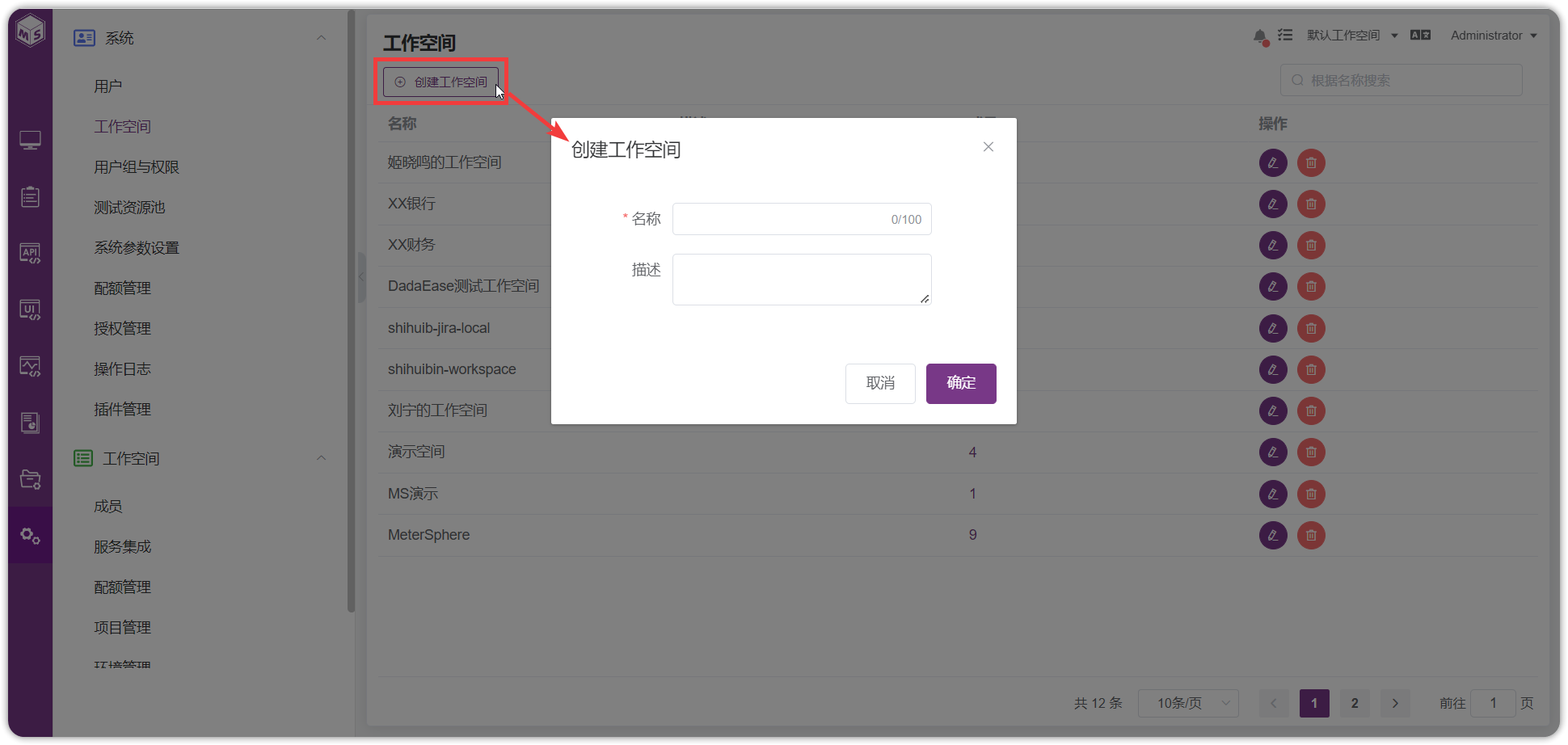Open the workbench monitor icon in sidebar
This screenshot has height=745, width=1568.
click(x=31, y=141)
